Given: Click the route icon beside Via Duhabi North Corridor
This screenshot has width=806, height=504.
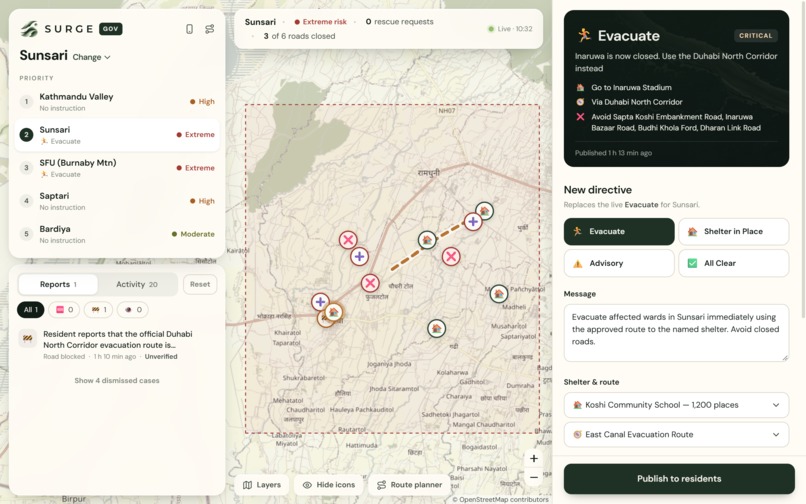Looking at the screenshot, I should [580, 102].
